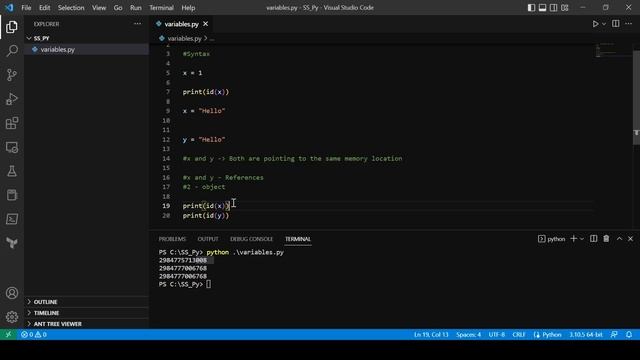This screenshot has height=360, width=640.
Task: Open the feedback icon in status bar
Action: pyautogui.click(x=614, y=335)
